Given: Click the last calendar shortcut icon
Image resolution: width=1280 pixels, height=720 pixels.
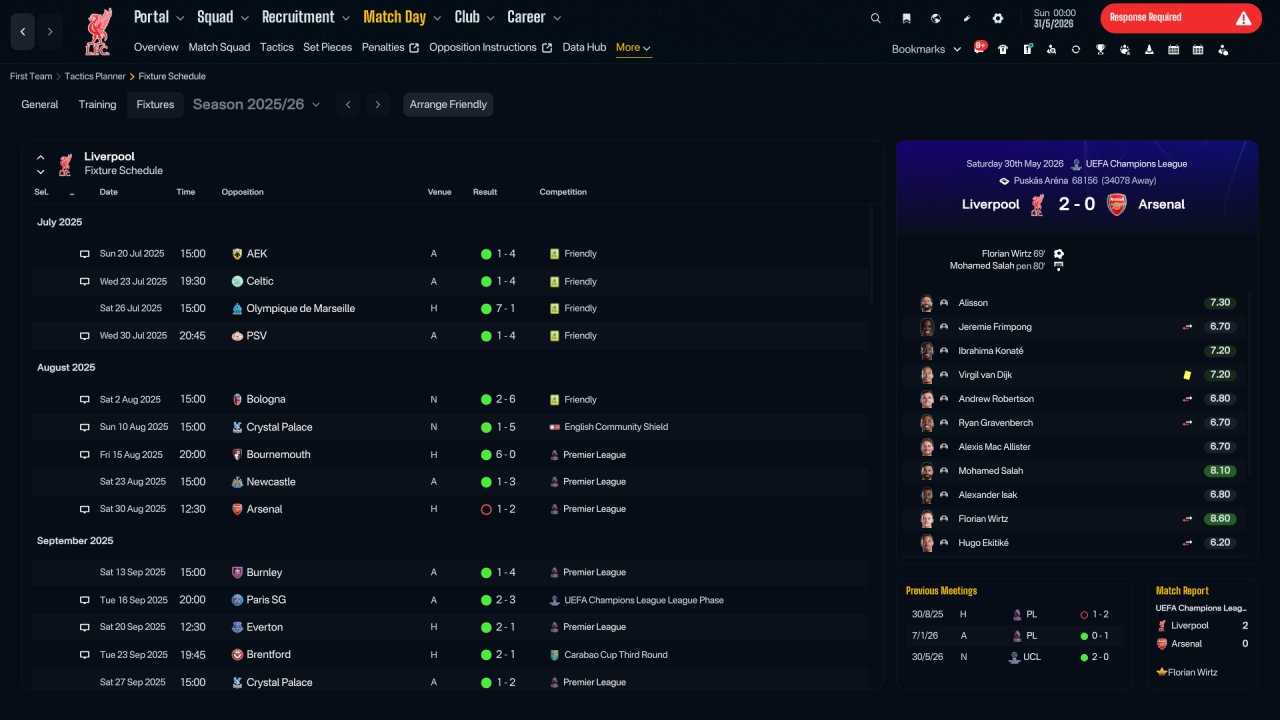Looking at the screenshot, I should tap(1198, 49).
